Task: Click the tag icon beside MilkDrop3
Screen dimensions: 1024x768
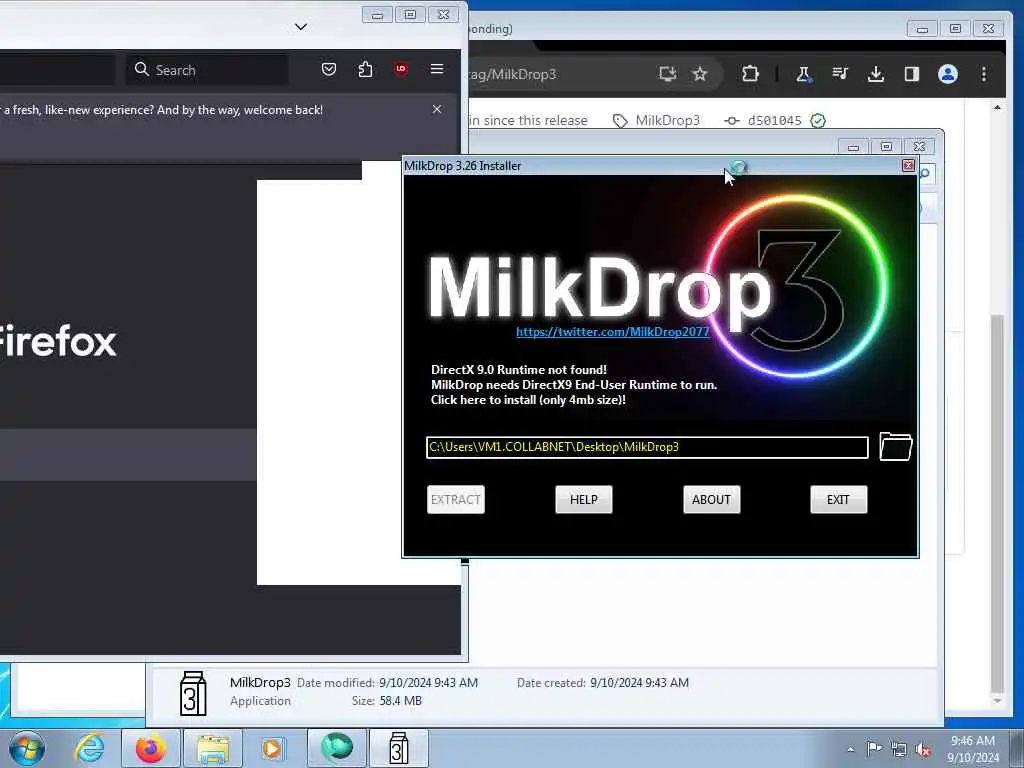Action: (620, 121)
